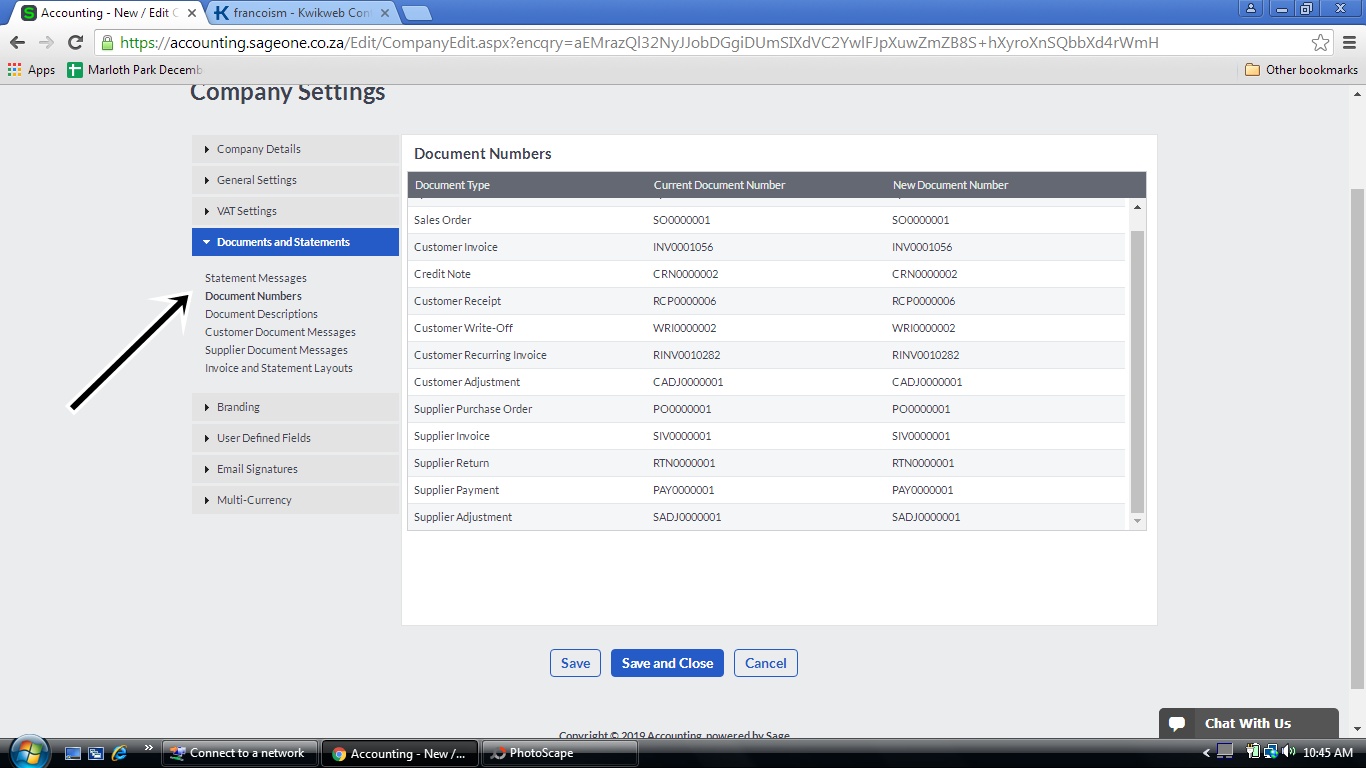Image resolution: width=1366 pixels, height=768 pixels.
Task: Open Connect to a network taskbar item
Action: point(240,753)
